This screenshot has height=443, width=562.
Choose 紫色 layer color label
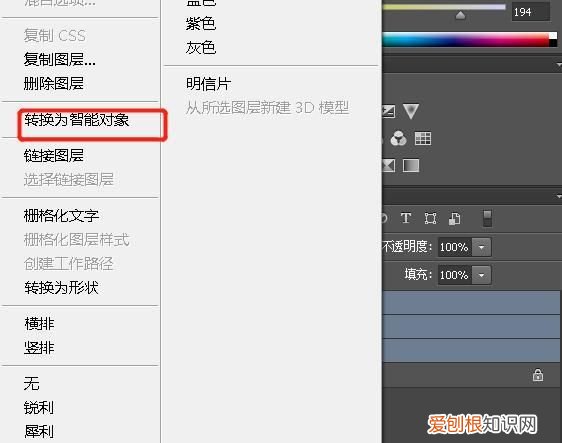201,24
